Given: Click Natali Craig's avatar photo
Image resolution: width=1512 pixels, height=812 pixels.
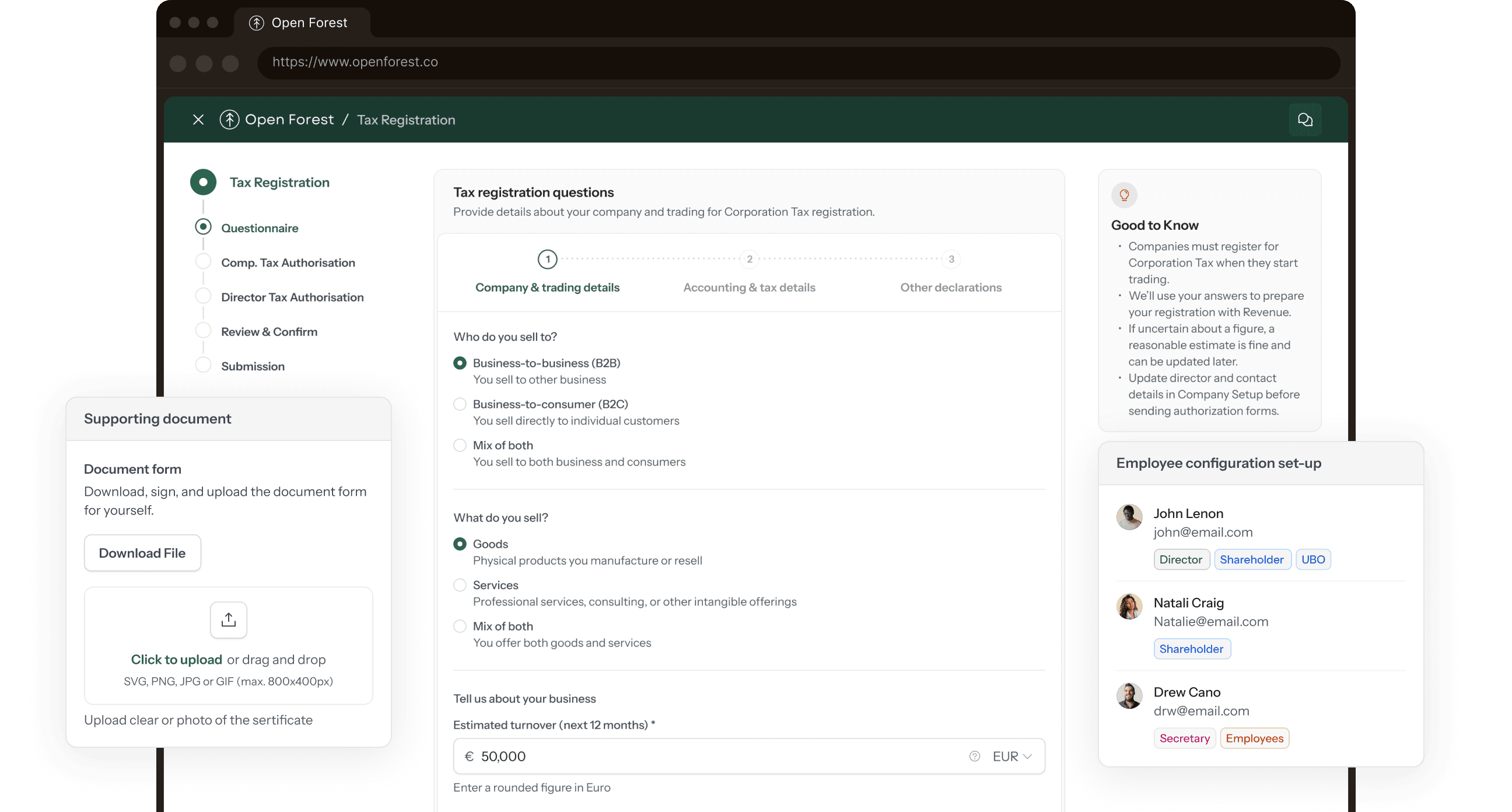Looking at the screenshot, I should point(1129,607).
